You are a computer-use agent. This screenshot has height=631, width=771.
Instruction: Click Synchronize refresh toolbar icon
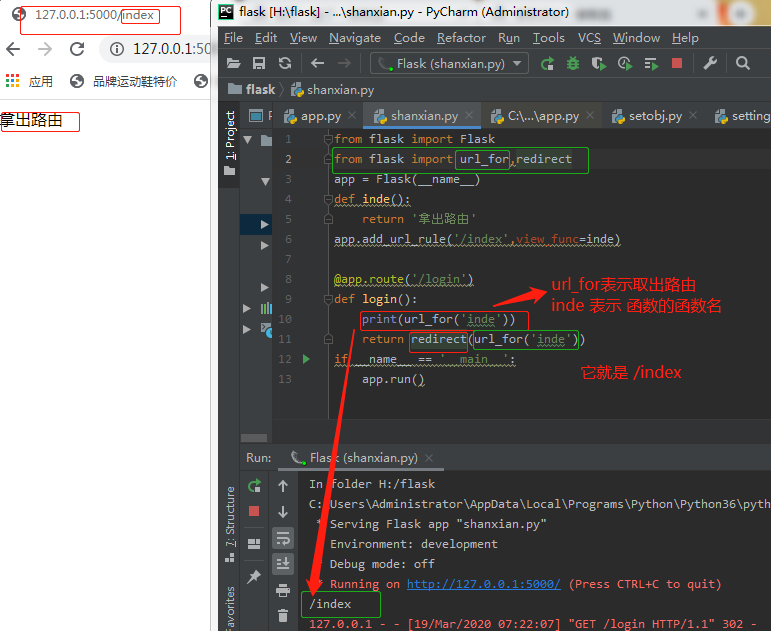[285, 63]
